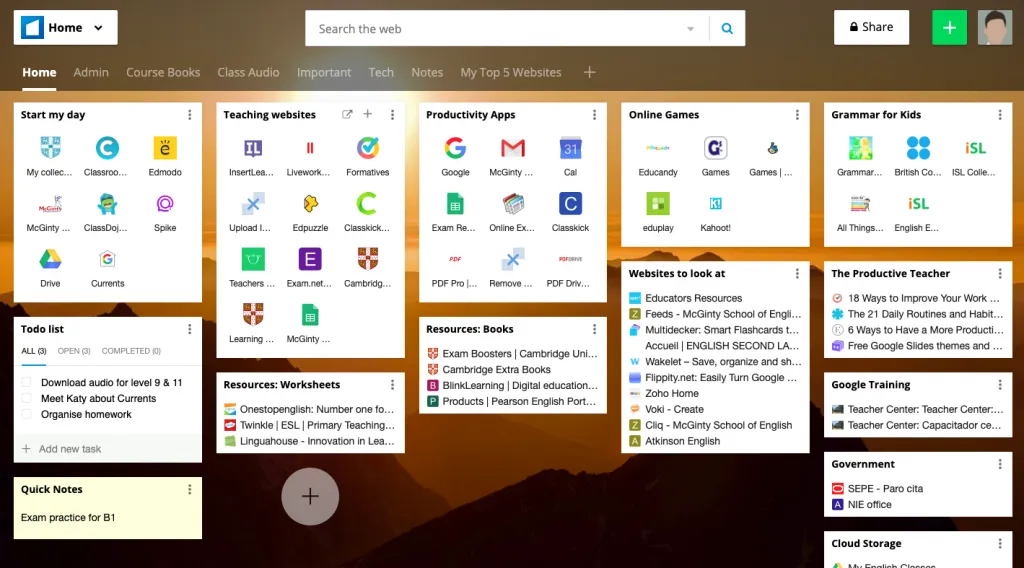Click the Share button
1024x568 pixels.
(871, 27)
